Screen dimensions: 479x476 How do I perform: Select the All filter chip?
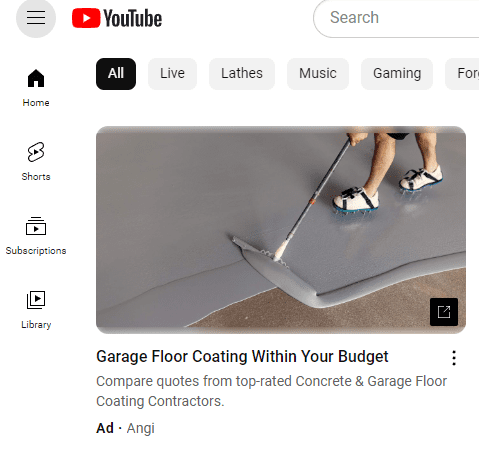pyautogui.click(x=116, y=74)
